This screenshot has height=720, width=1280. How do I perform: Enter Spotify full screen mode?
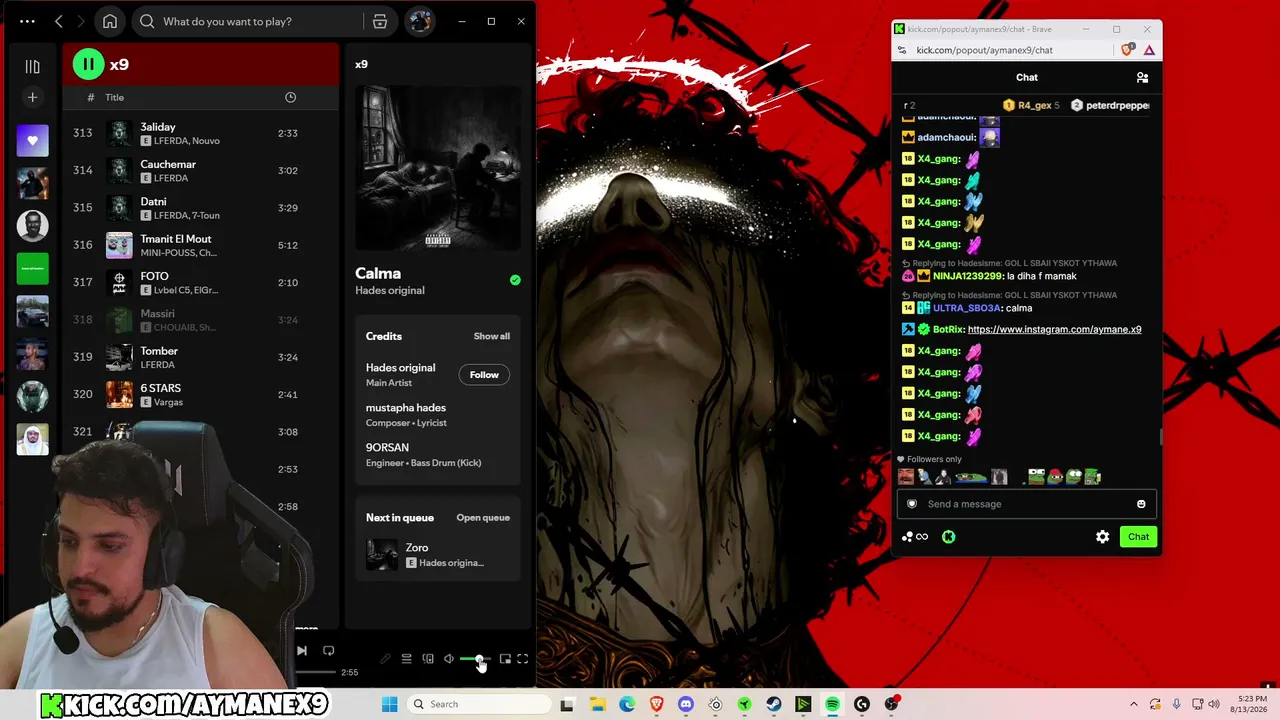pyautogui.click(x=522, y=659)
